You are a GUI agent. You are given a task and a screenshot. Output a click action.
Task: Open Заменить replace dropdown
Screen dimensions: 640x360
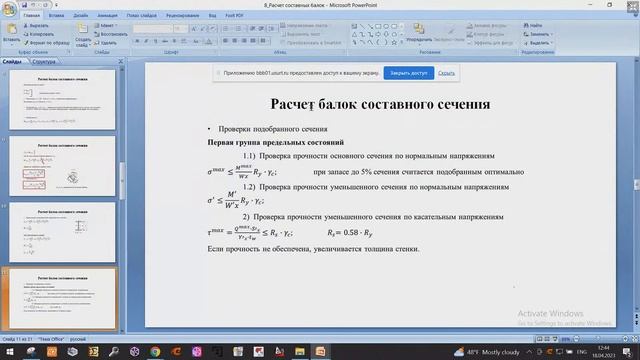pyautogui.click(x=538, y=34)
